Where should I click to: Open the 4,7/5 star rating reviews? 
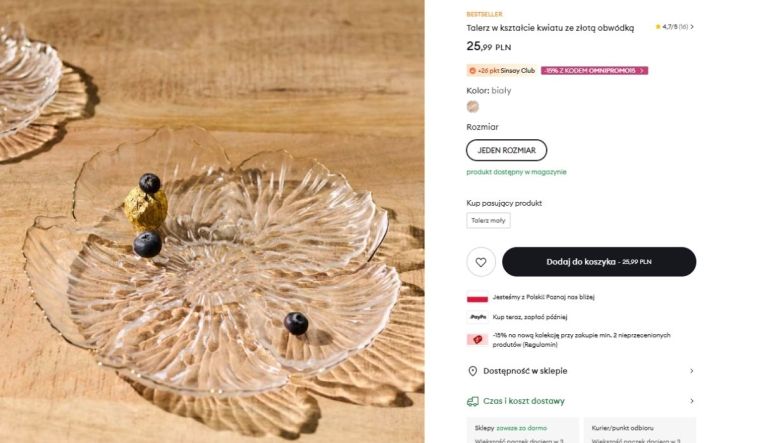pyautogui.click(x=675, y=27)
